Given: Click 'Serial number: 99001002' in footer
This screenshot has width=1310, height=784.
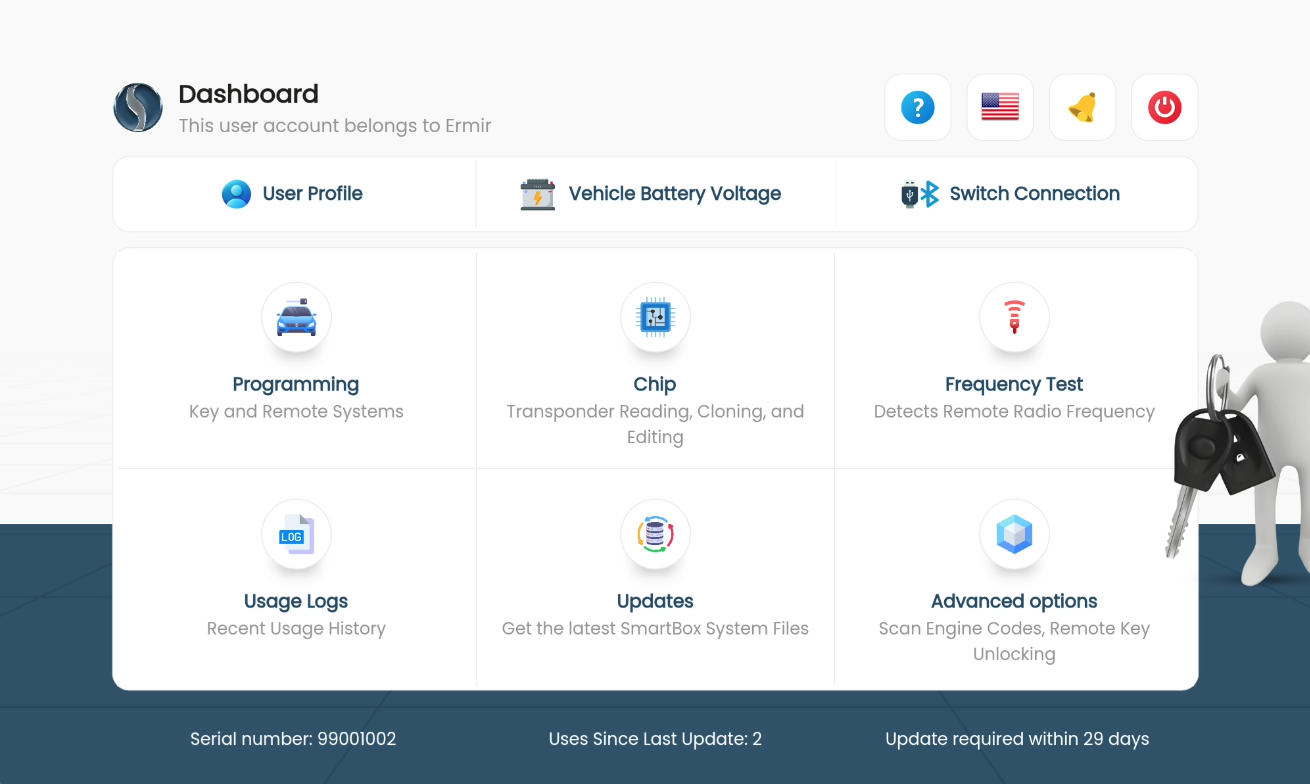Looking at the screenshot, I should (293, 740).
